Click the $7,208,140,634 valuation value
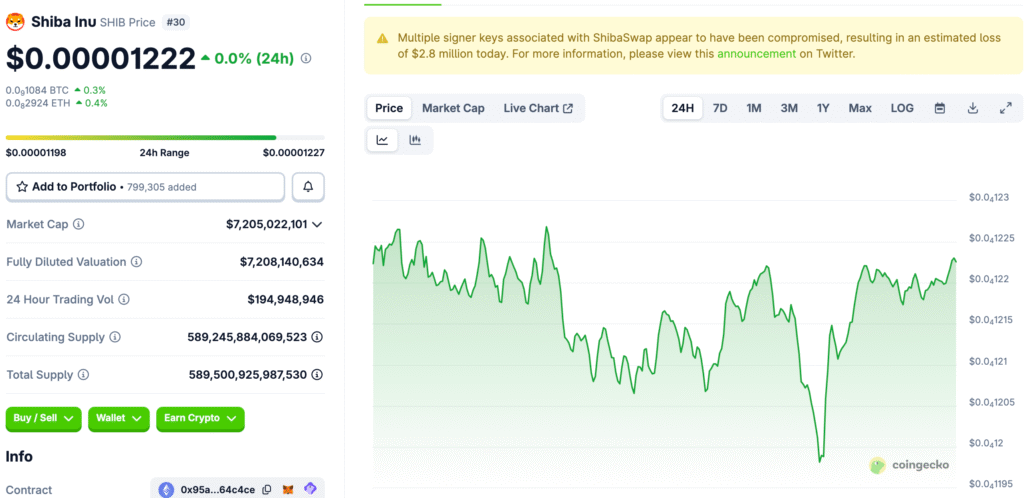1024x498 pixels. [281, 262]
